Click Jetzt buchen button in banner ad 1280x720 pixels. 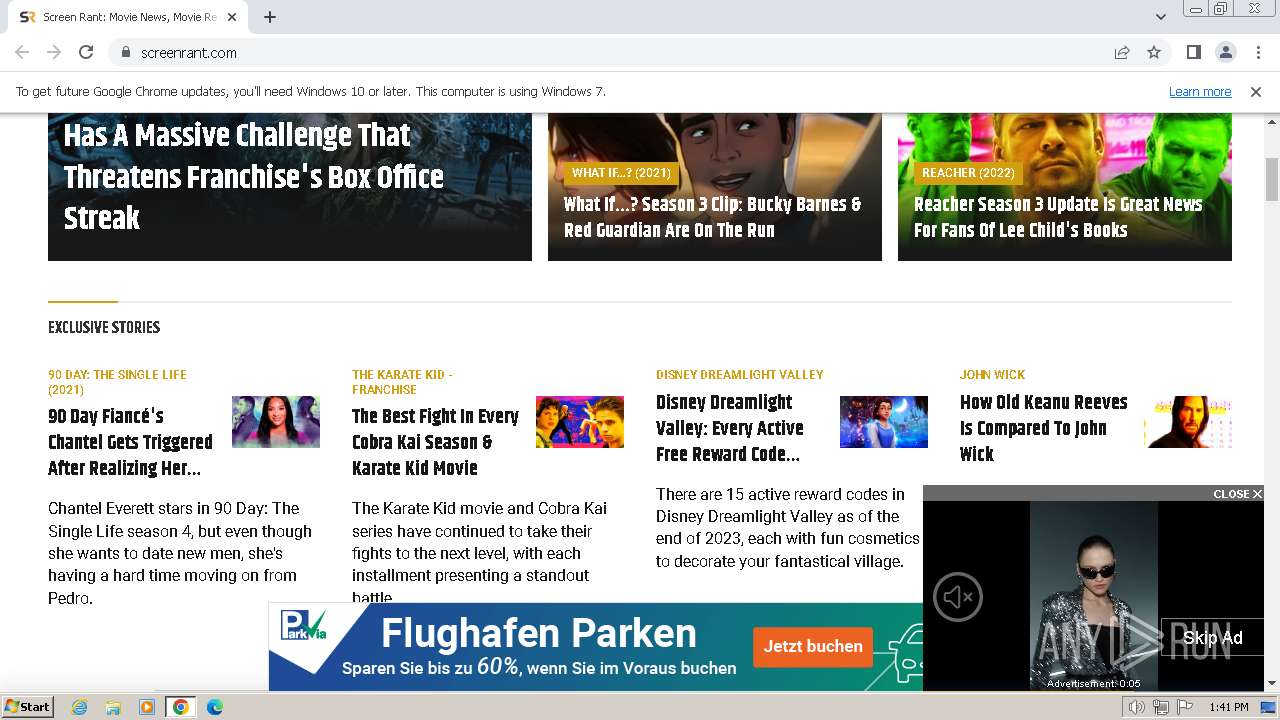pos(813,646)
